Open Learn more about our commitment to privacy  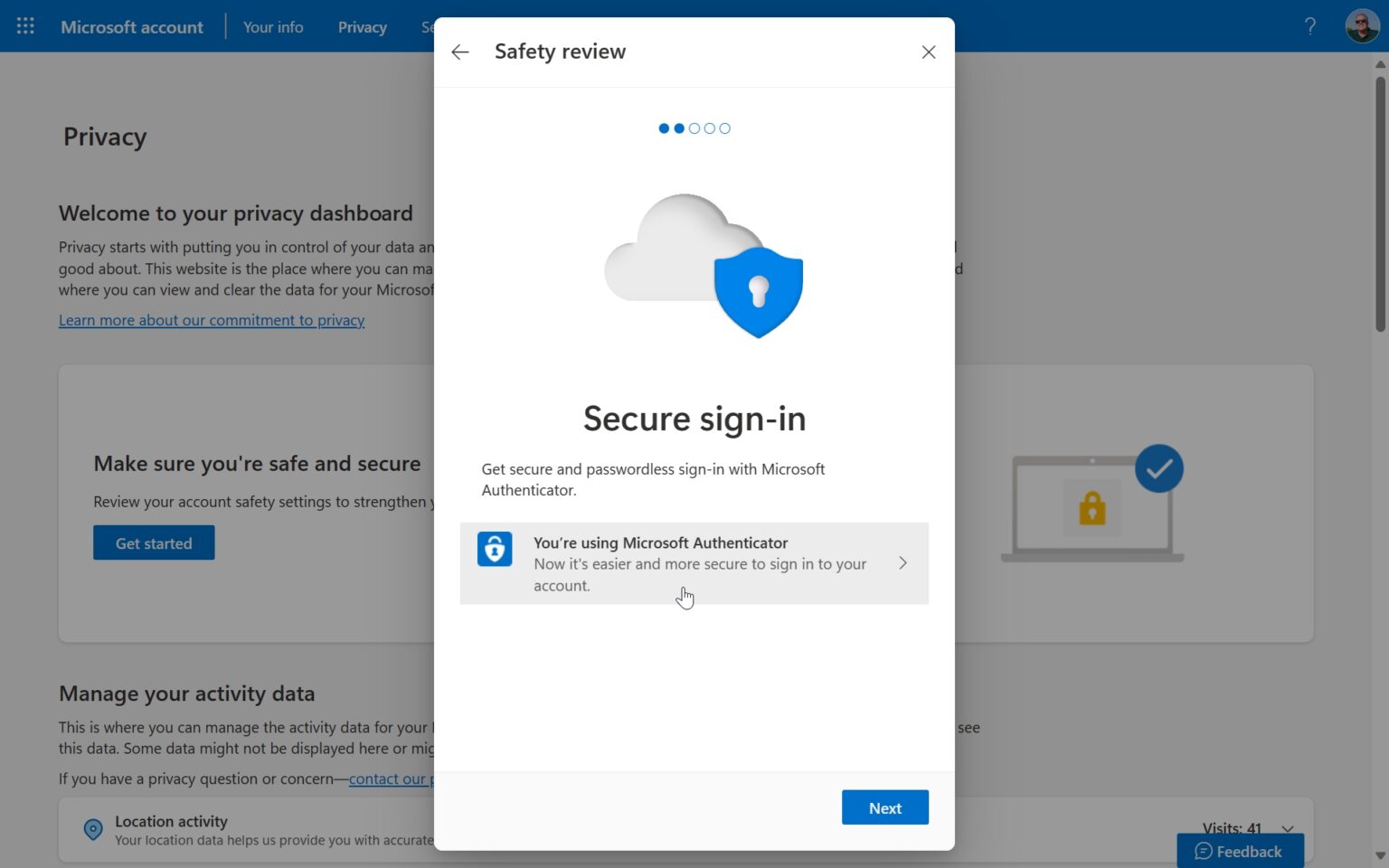[x=212, y=320]
